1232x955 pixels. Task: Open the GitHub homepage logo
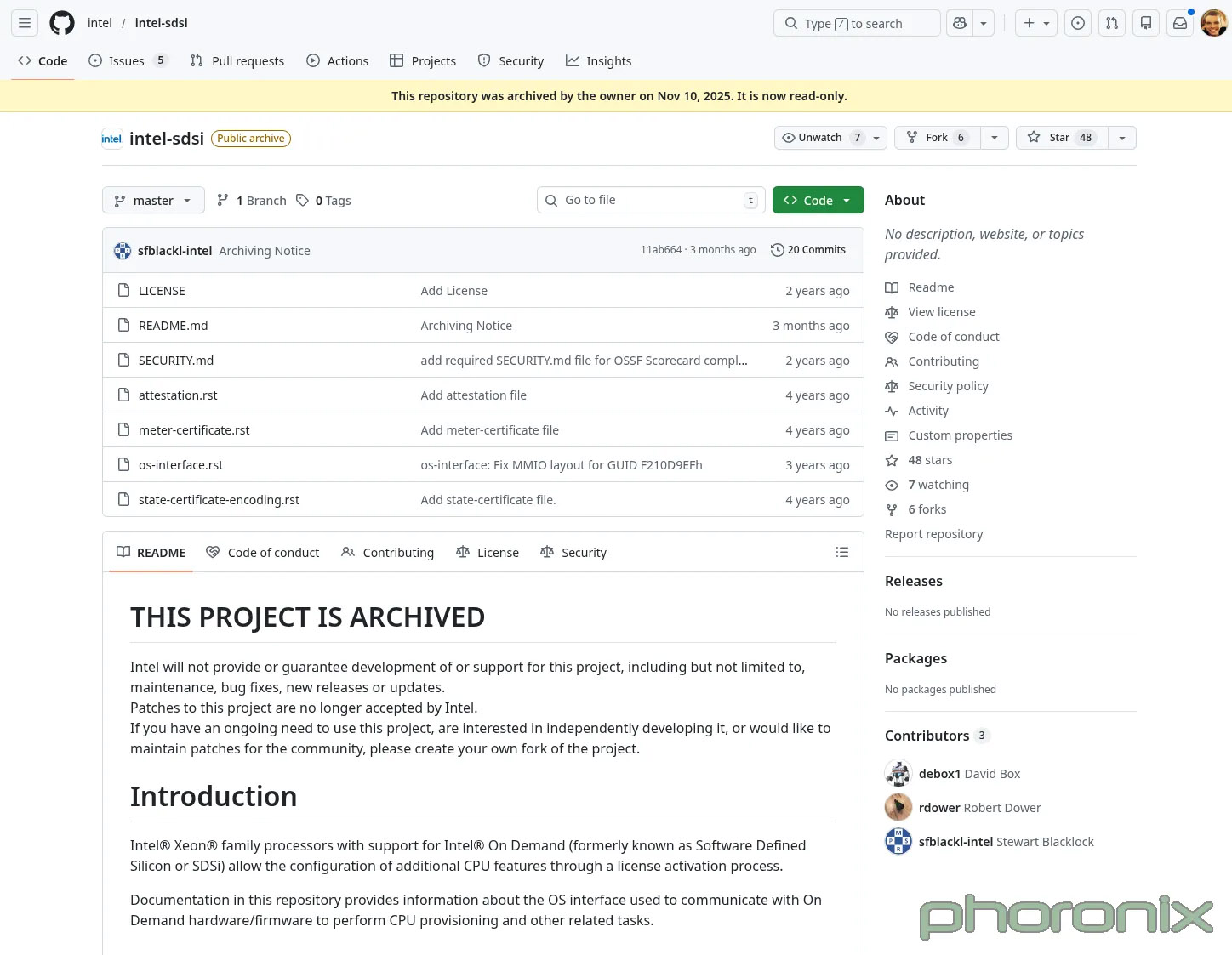(62, 23)
